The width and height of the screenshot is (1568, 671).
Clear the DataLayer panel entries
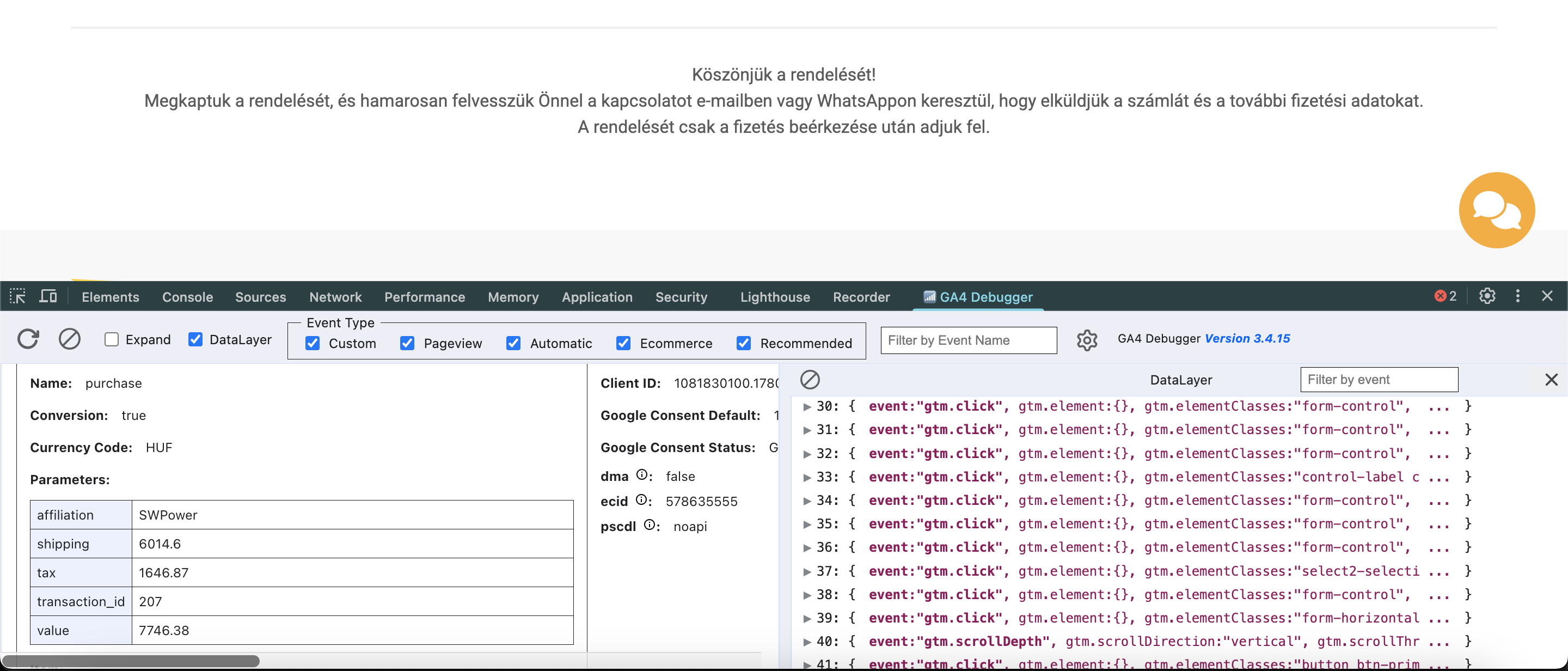(x=810, y=380)
